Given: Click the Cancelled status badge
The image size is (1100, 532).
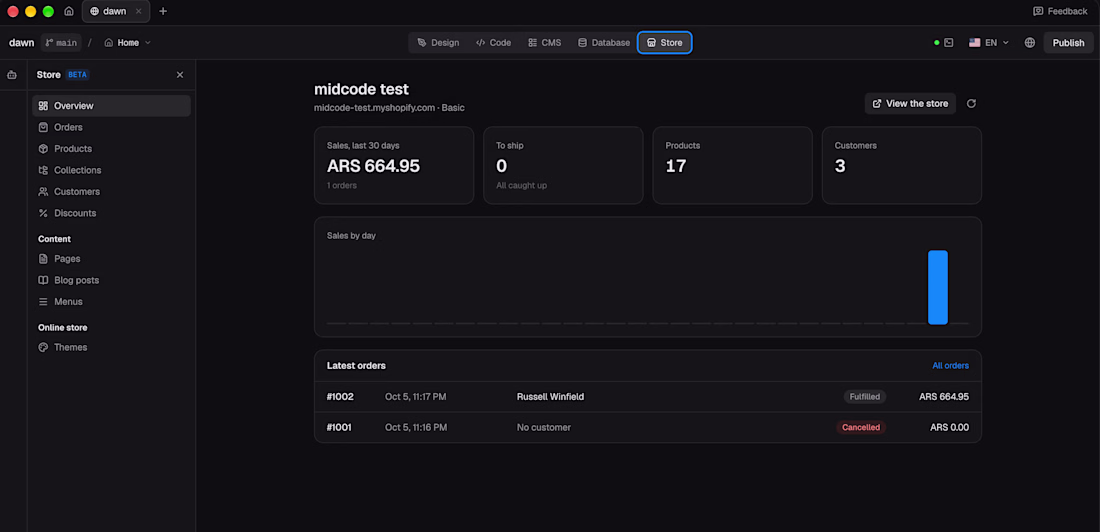Looking at the screenshot, I should (x=861, y=427).
